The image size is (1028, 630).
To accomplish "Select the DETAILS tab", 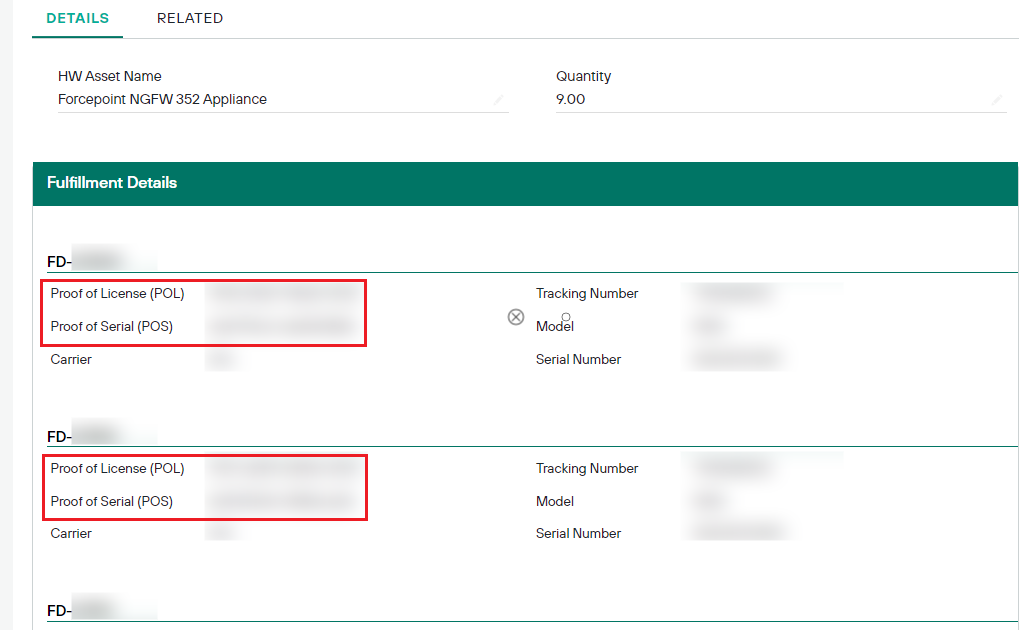I will 77,18.
